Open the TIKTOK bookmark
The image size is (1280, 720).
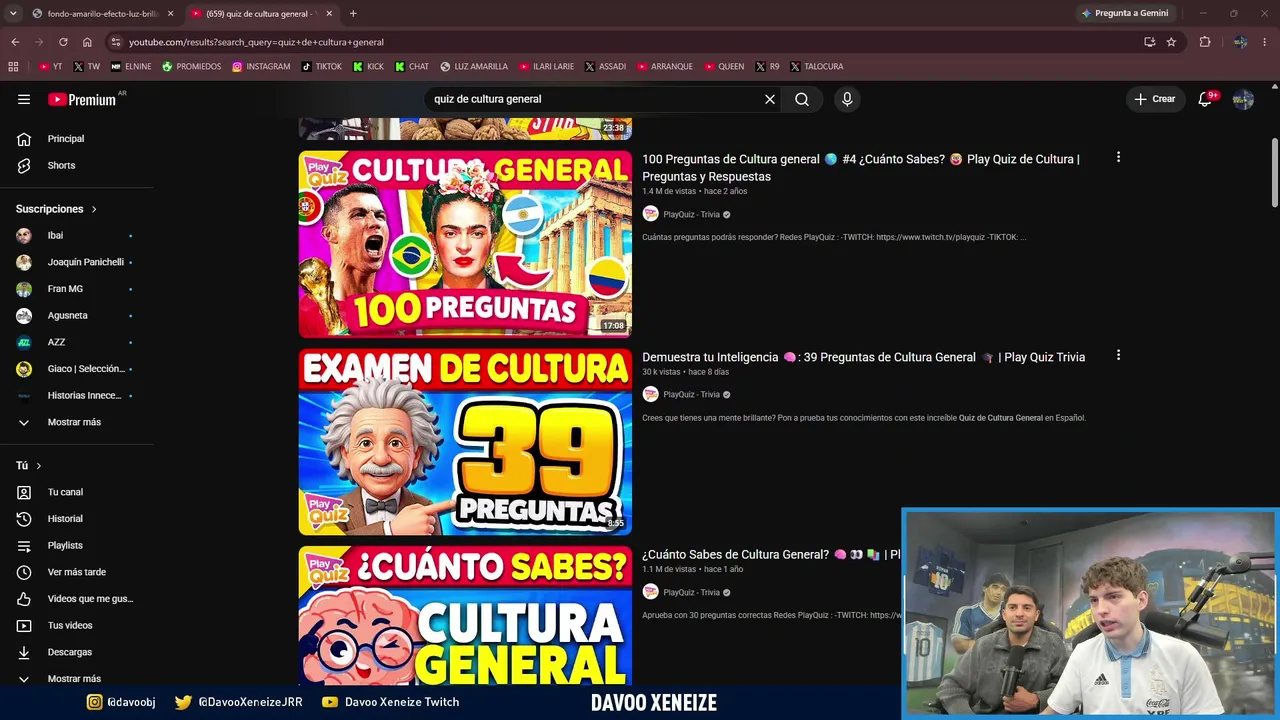(x=320, y=67)
